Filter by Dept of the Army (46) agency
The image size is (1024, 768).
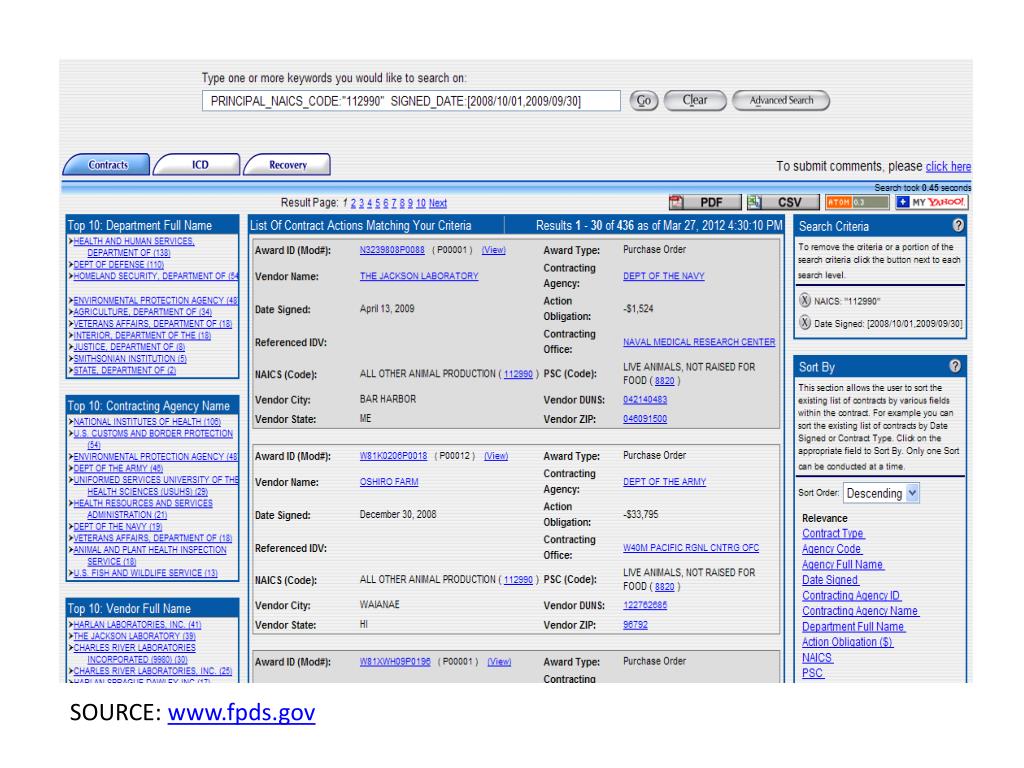(x=118, y=468)
